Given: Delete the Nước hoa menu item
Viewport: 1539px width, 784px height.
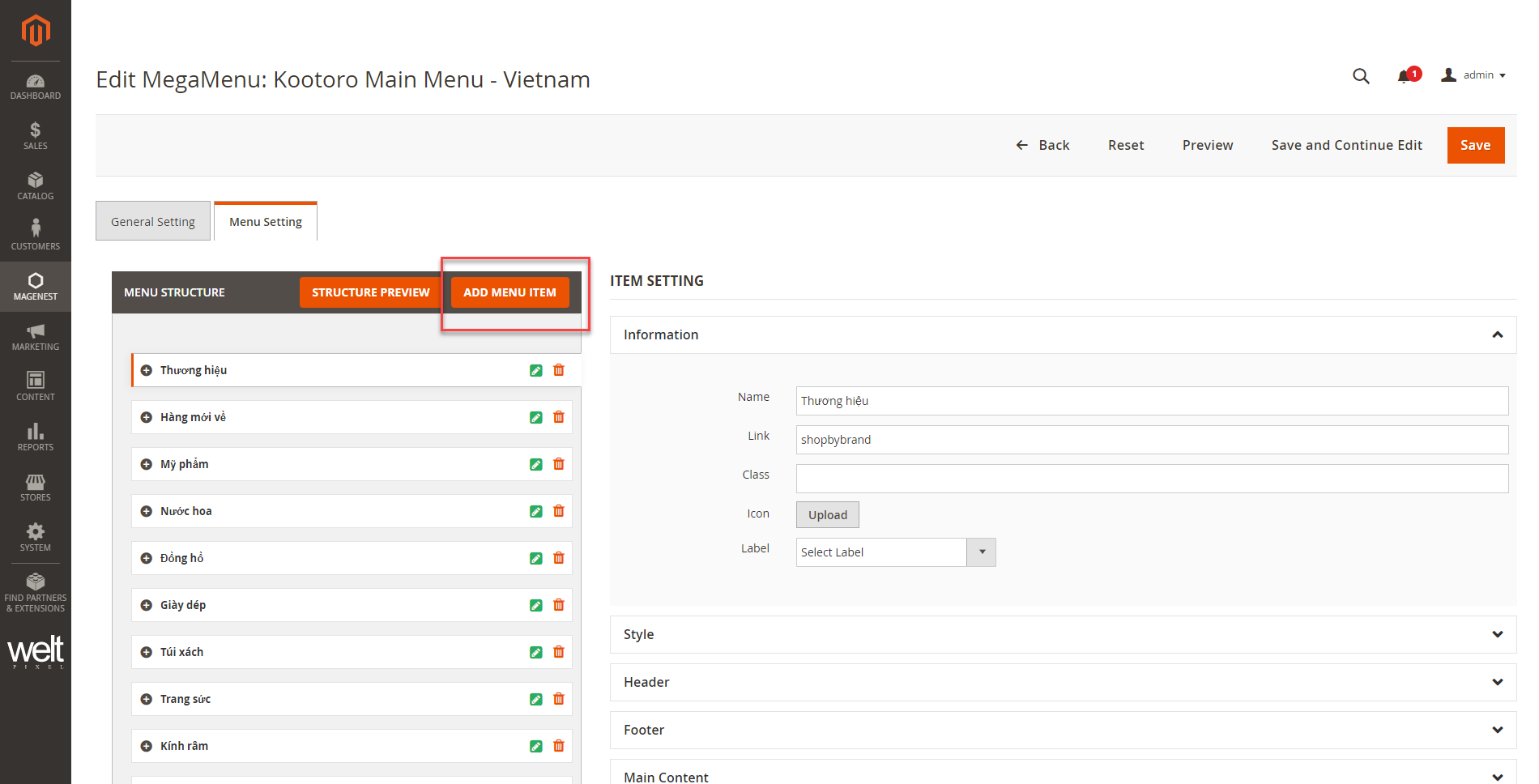Looking at the screenshot, I should point(559,511).
